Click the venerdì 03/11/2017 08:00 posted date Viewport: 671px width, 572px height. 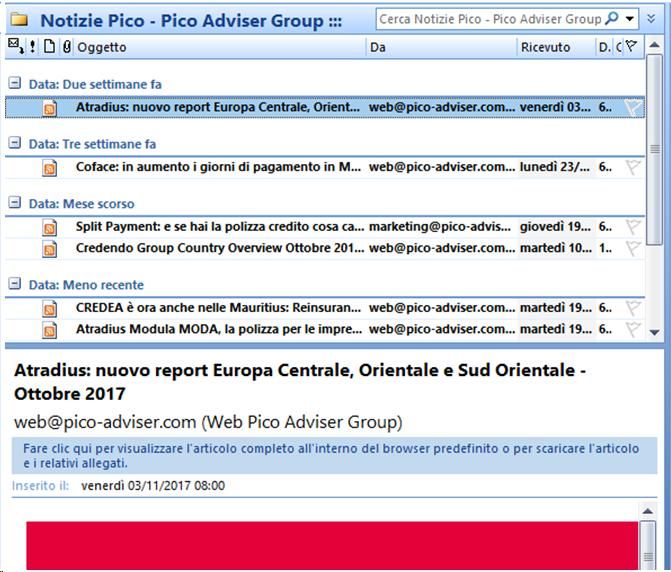153,486
